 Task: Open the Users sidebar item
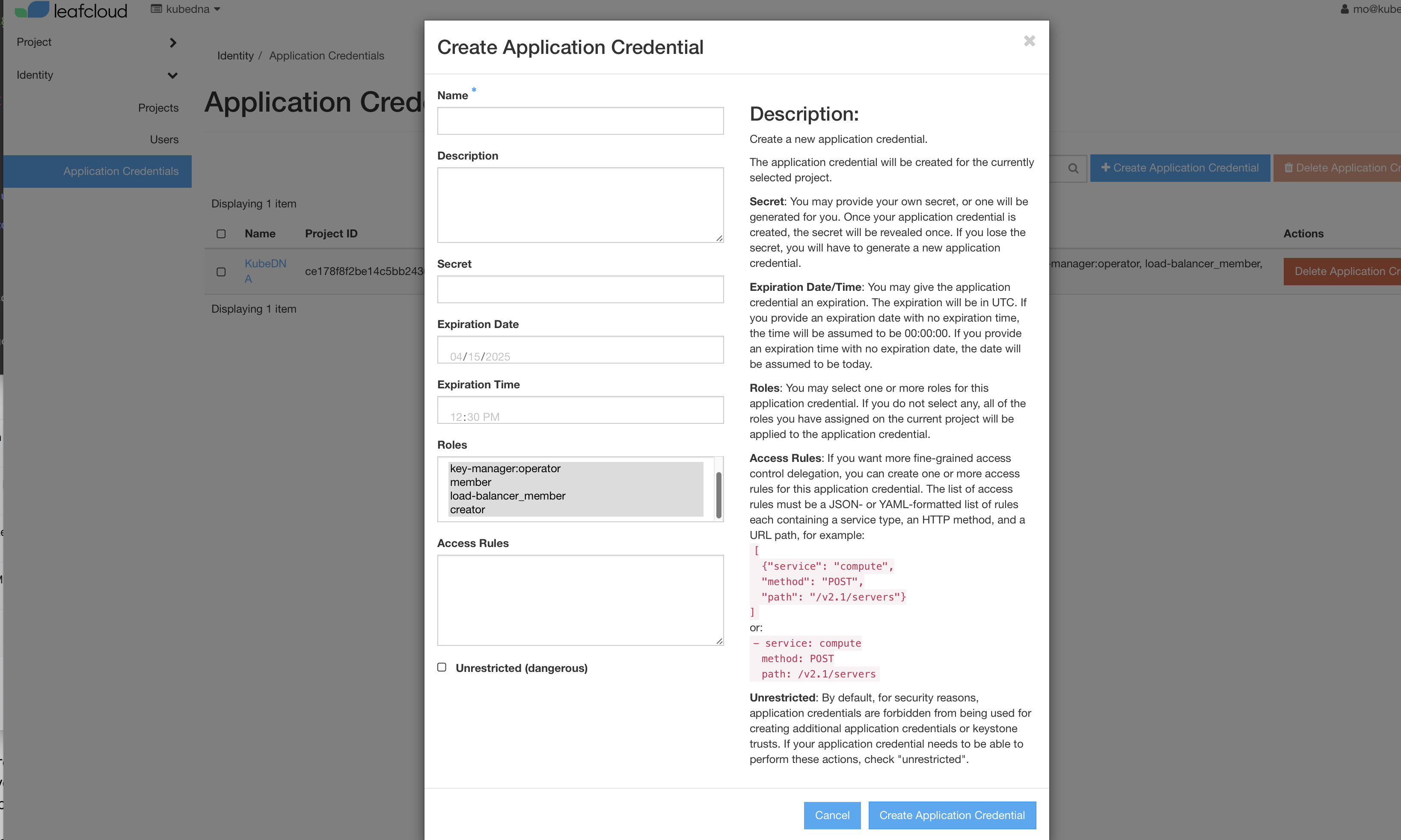164,139
